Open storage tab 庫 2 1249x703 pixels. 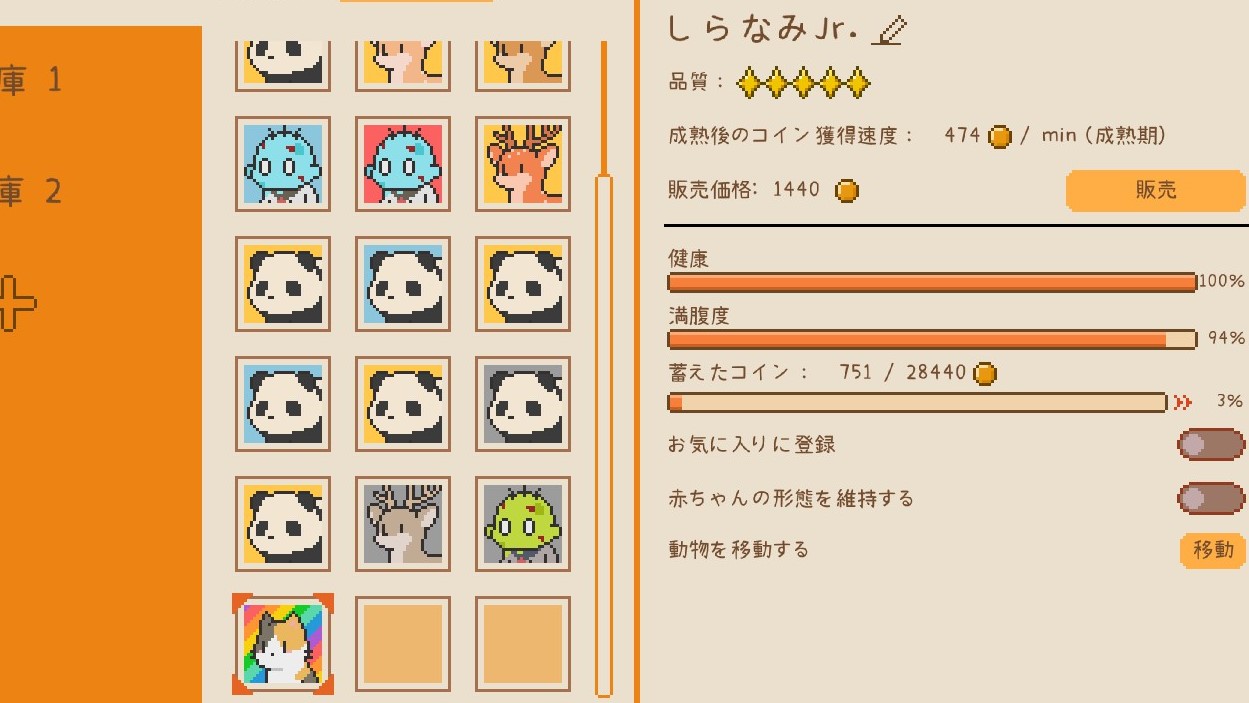point(31,191)
